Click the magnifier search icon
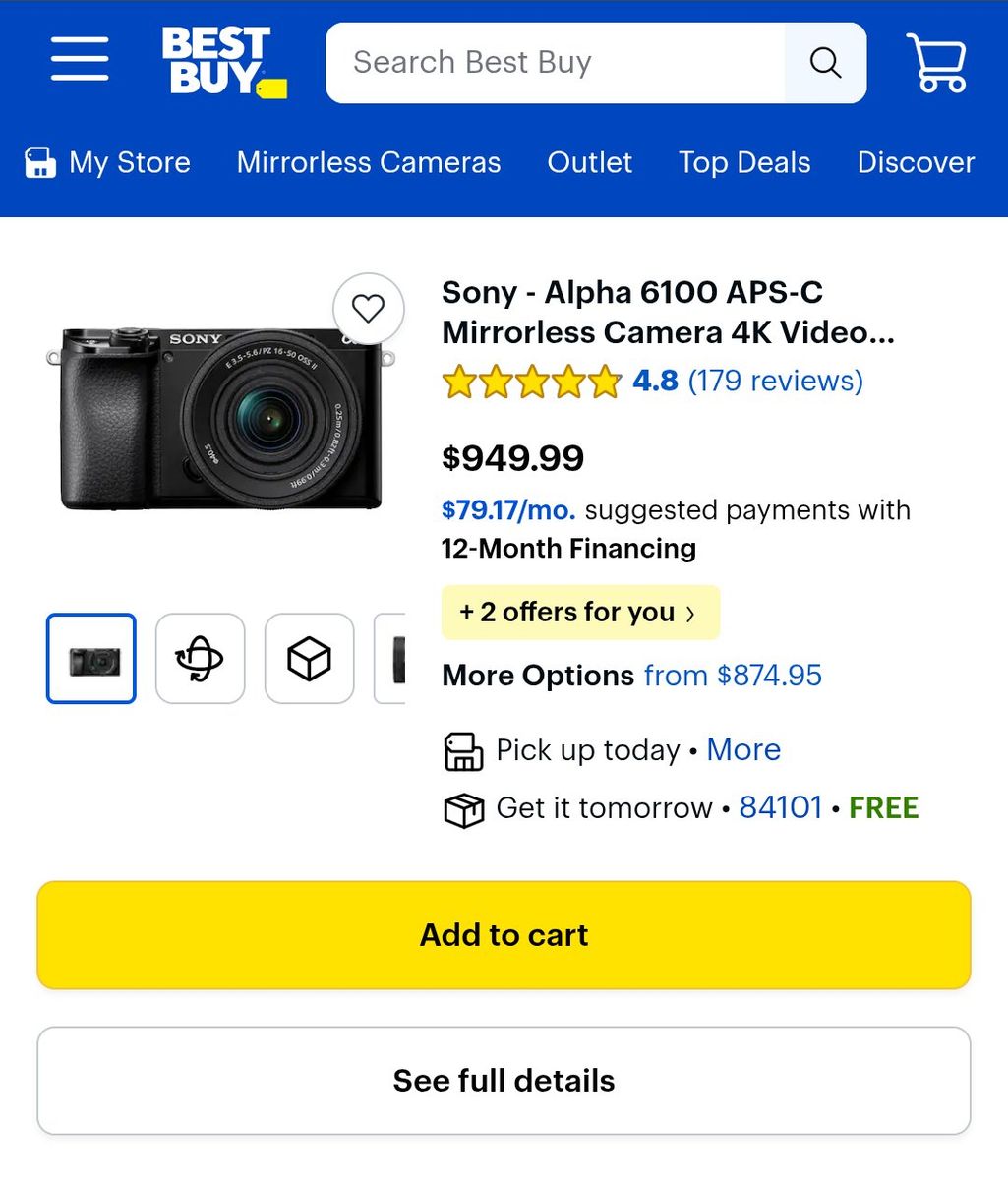This screenshot has height=1180, width=1008. click(825, 63)
